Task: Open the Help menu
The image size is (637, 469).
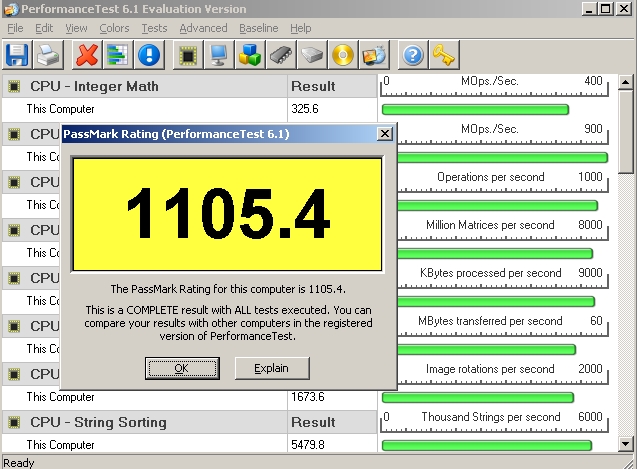Action: click(x=301, y=28)
